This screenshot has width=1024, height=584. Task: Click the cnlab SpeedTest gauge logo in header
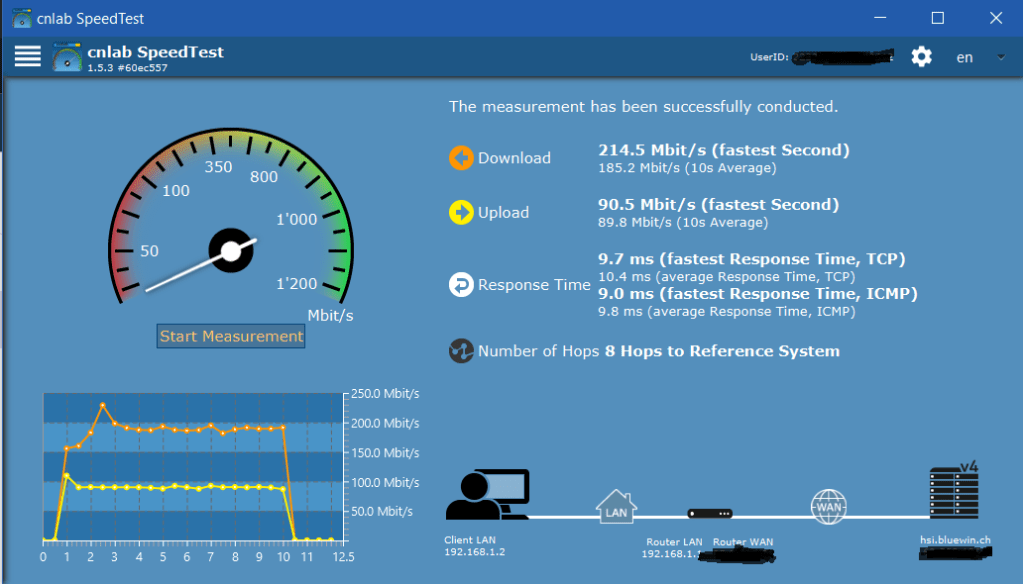[66, 56]
